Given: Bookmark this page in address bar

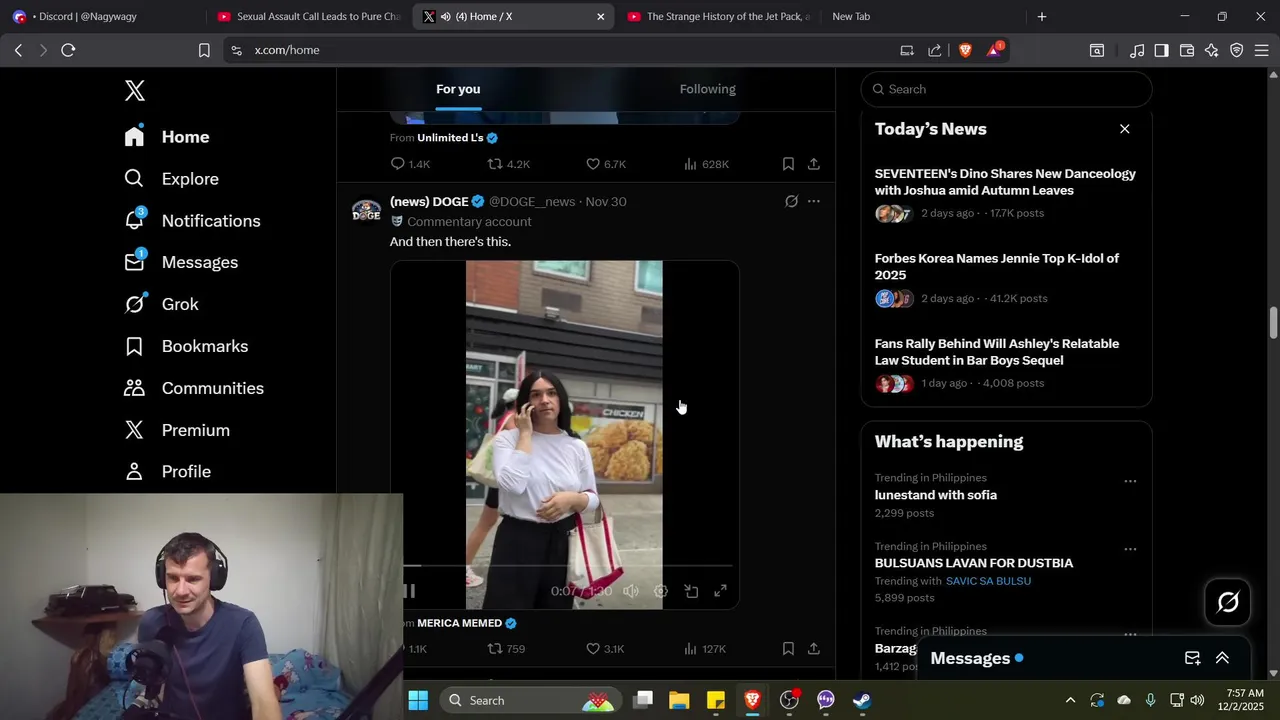Looking at the screenshot, I should 204,50.
